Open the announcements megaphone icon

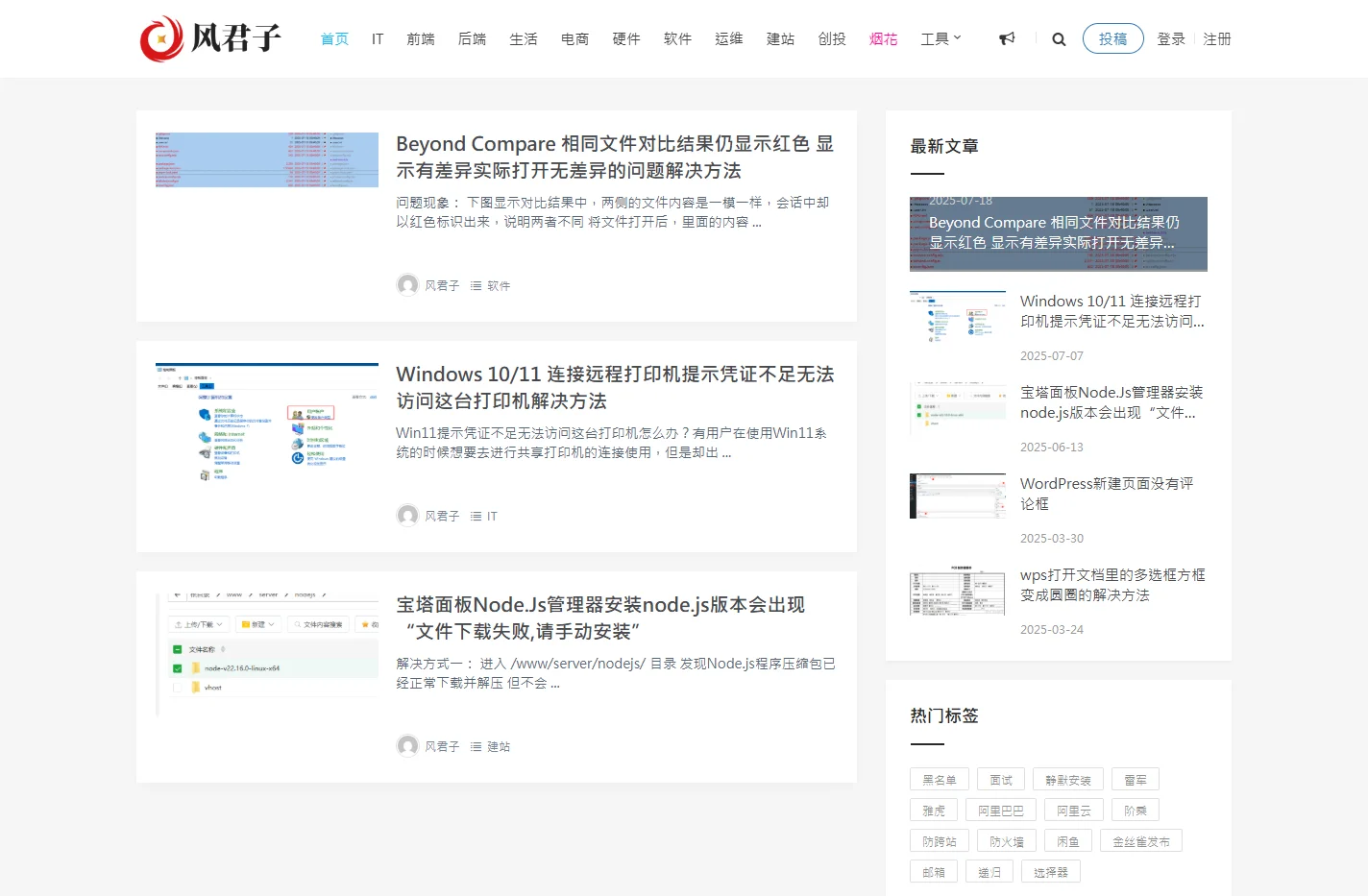tap(1007, 39)
